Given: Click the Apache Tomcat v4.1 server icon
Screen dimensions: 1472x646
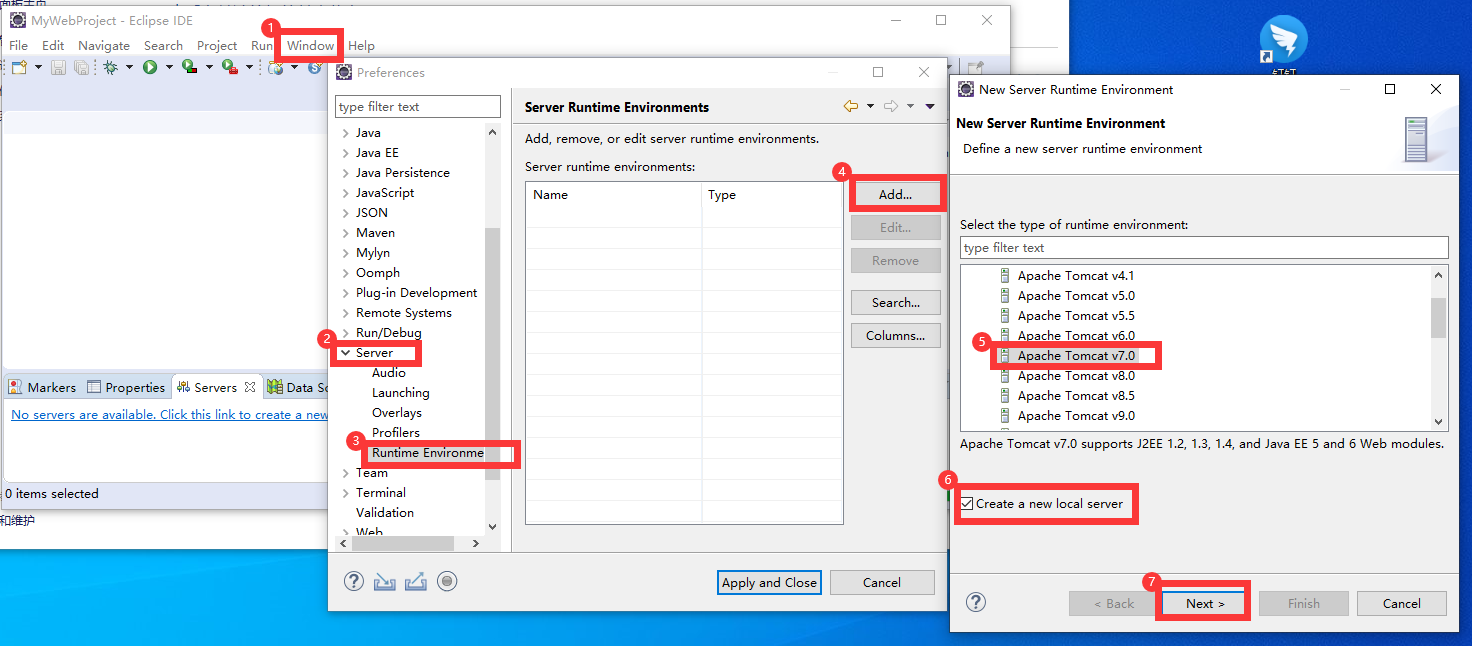Looking at the screenshot, I should 1005,276.
